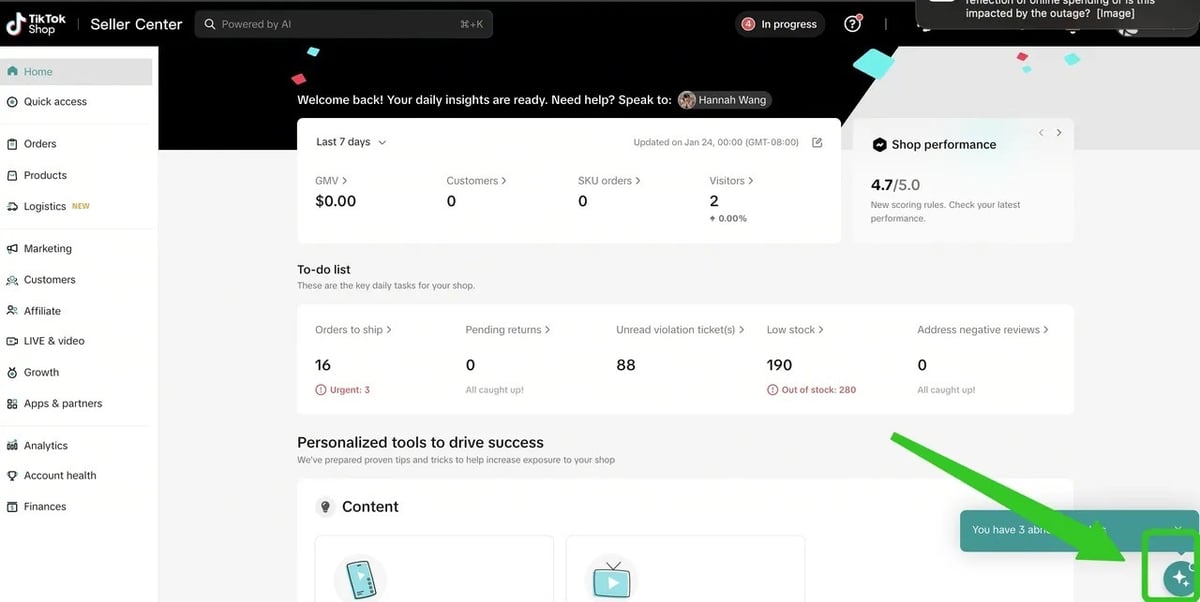Open the Shop performance trophy icon
Screen dimensions: 1200x602
point(878,144)
